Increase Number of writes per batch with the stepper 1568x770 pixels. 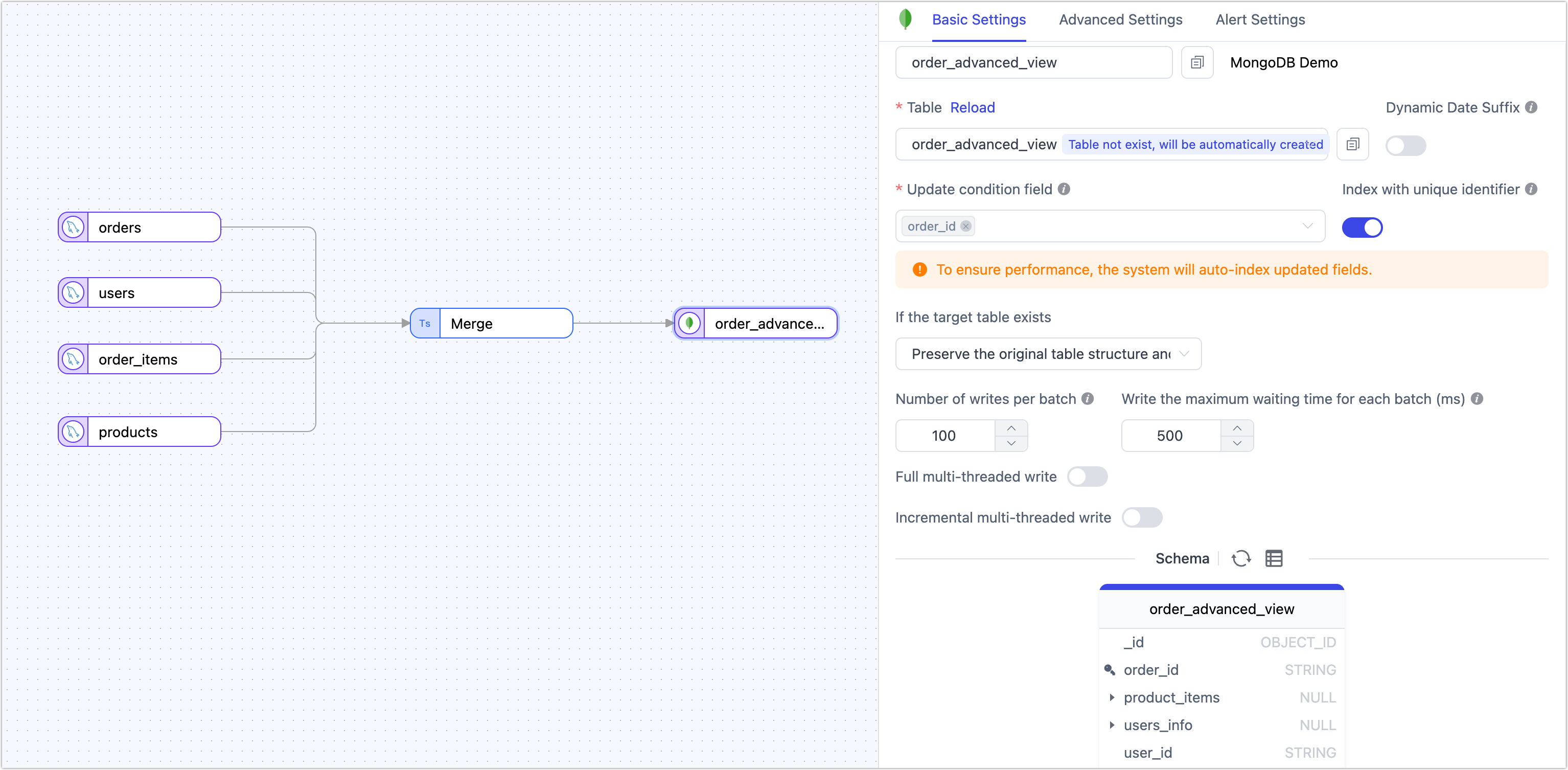(x=1011, y=428)
